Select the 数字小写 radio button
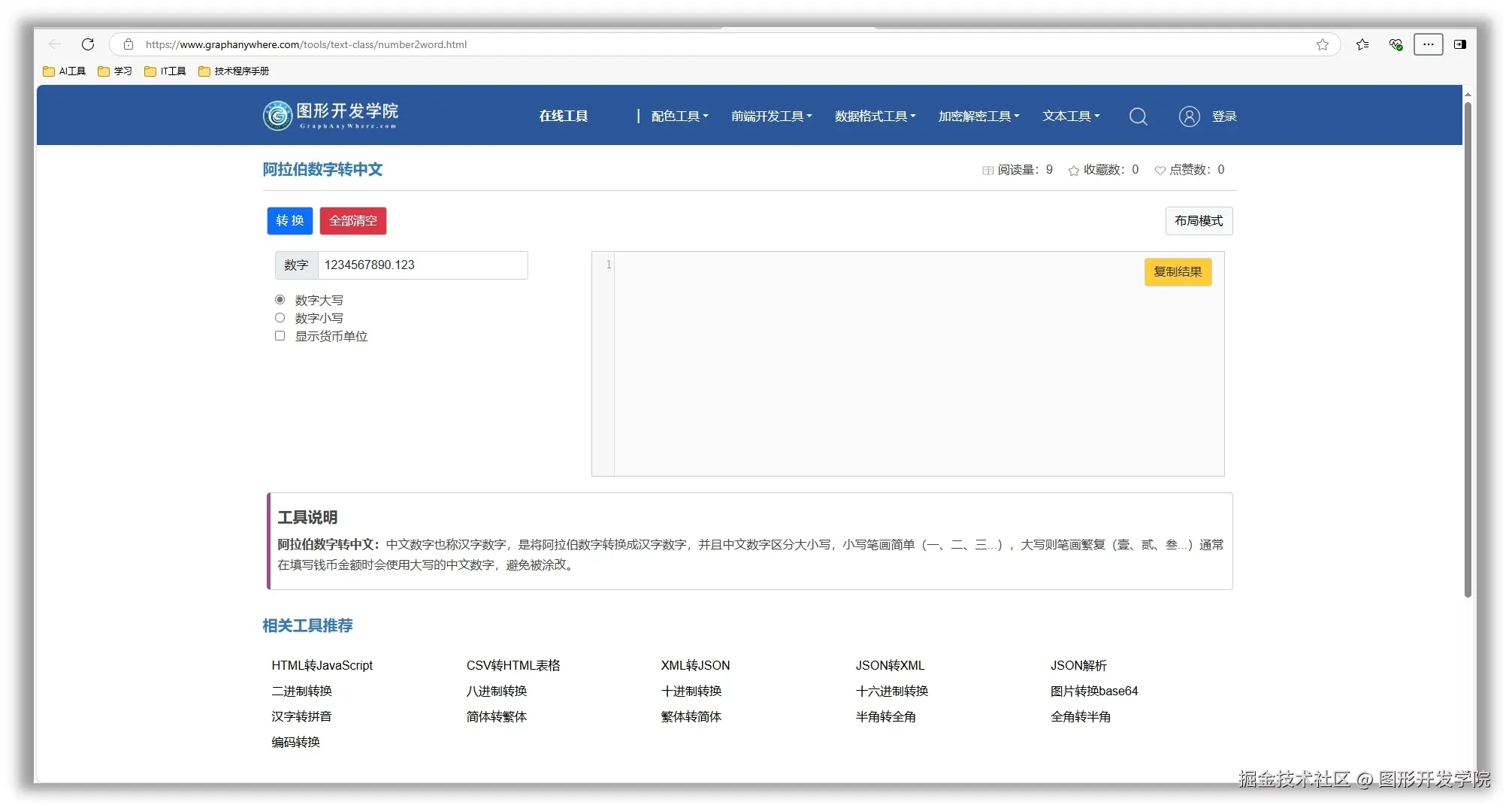Screen dimensions: 1512x811 click(x=280, y=318)
